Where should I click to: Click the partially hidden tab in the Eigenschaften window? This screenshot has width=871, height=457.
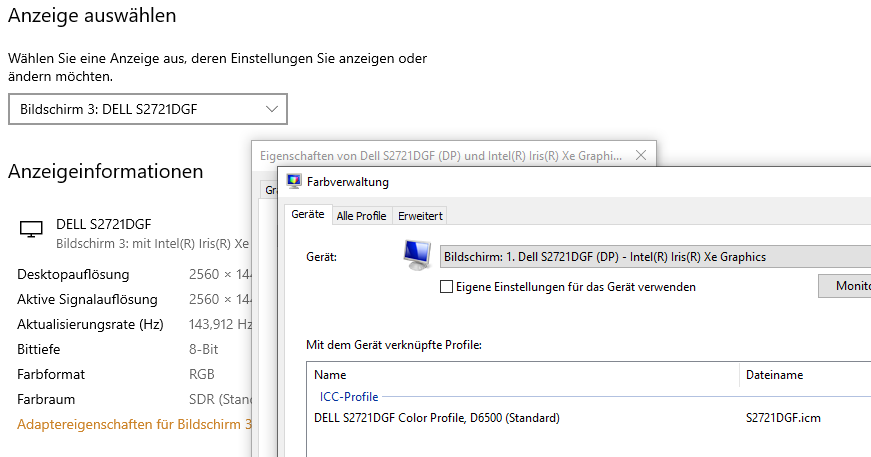tap(269, 189)
